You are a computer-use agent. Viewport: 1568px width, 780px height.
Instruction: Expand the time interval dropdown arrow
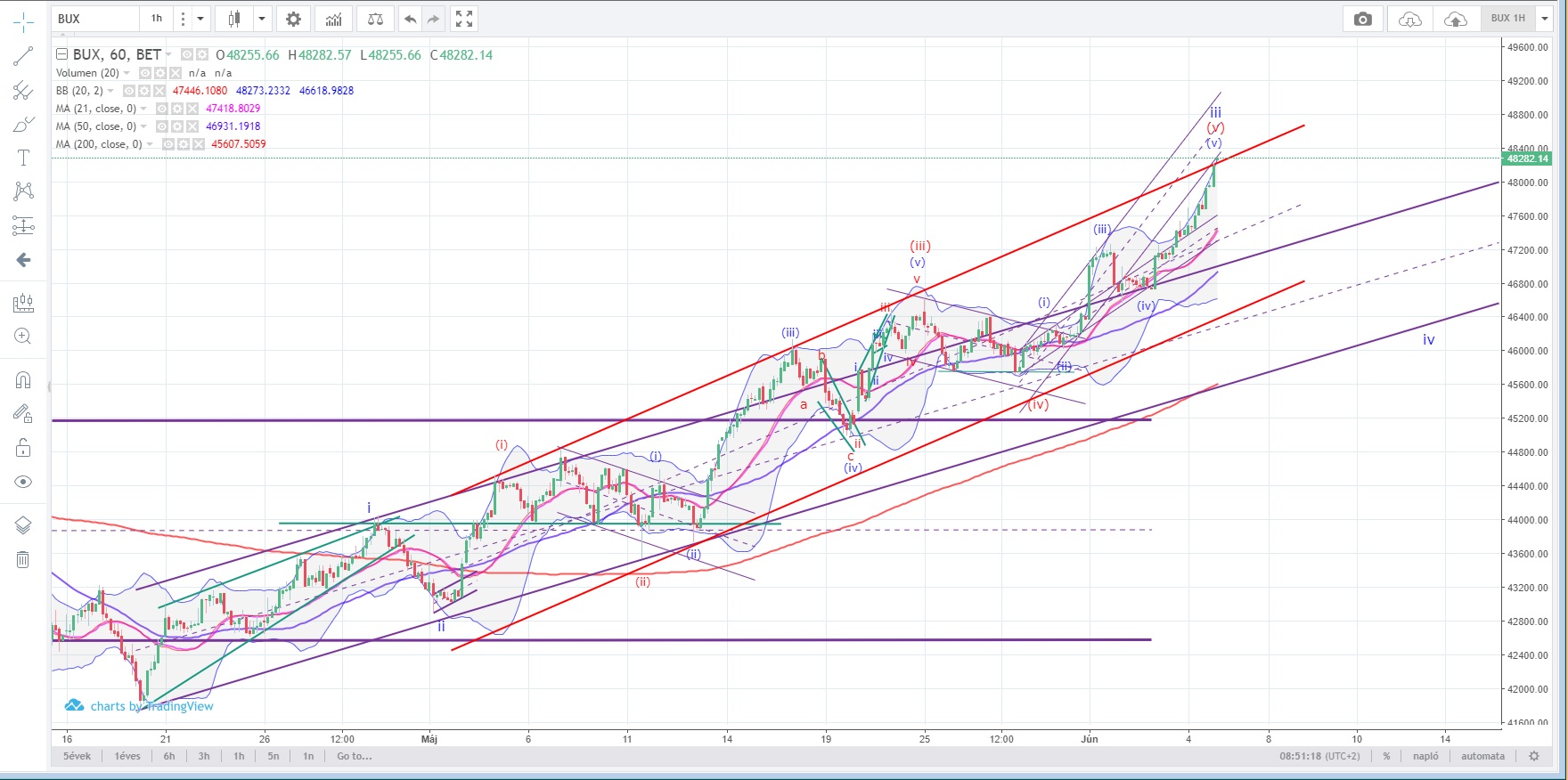201,19
